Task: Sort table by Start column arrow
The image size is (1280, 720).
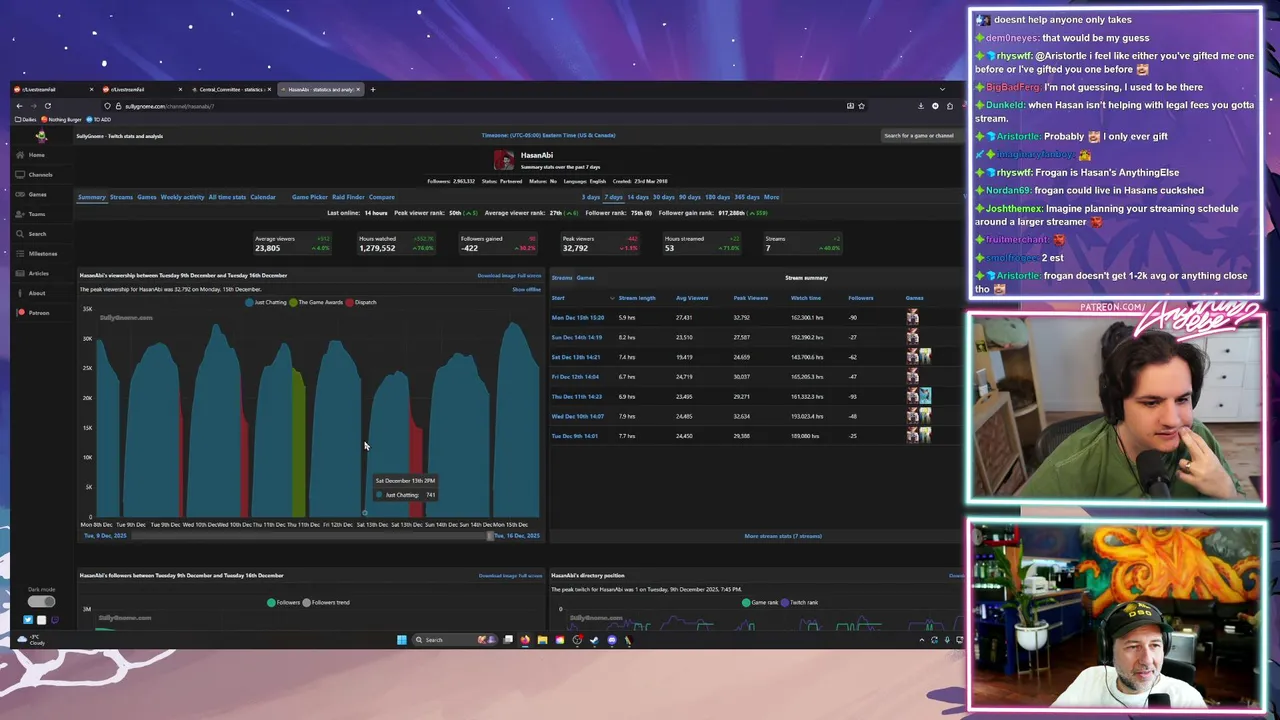Action: pyautogui.click(x=612, y=298)
